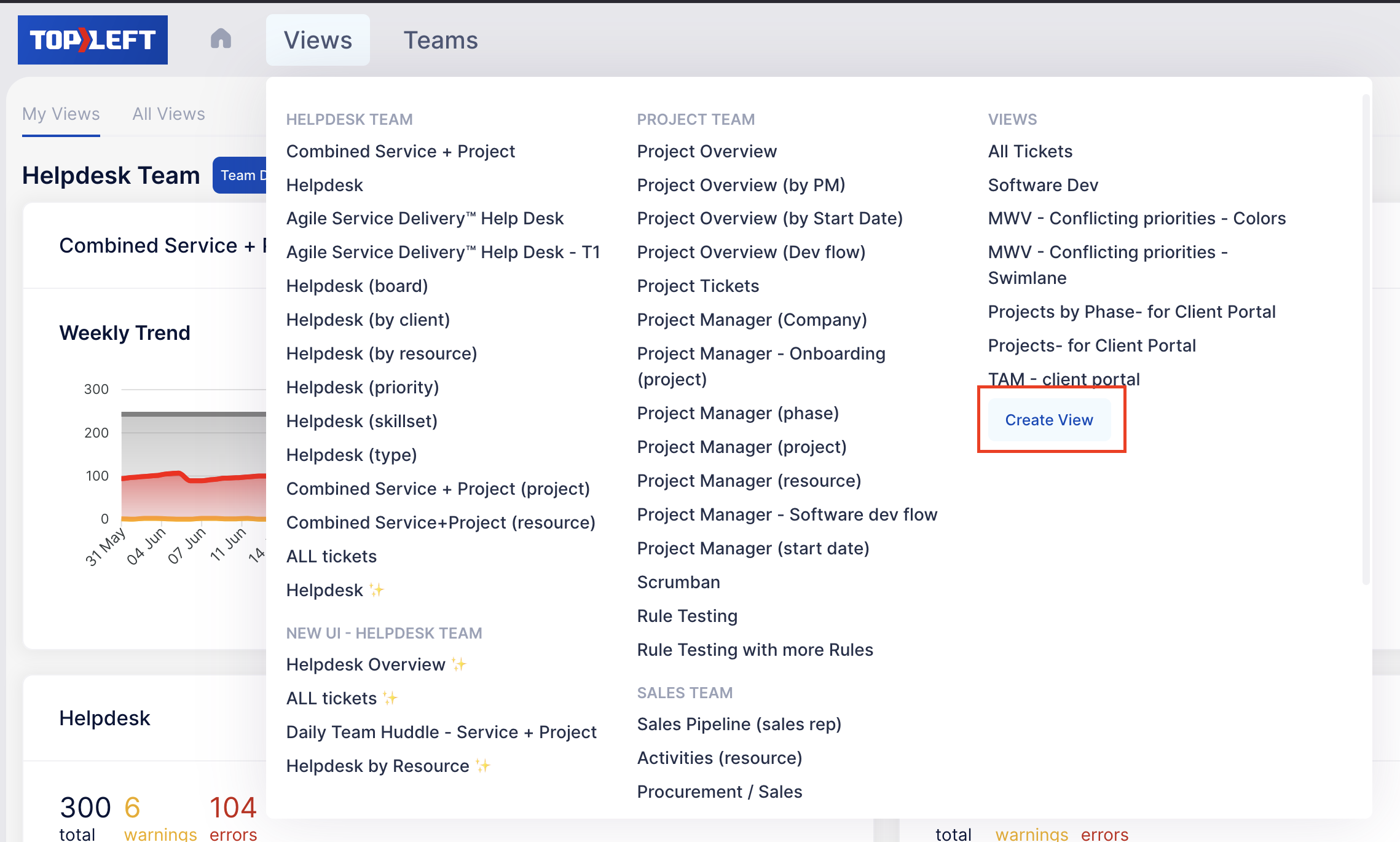Open Procurement / Sales view
The width and height of the screenshot is (1400, 842).
720,792
